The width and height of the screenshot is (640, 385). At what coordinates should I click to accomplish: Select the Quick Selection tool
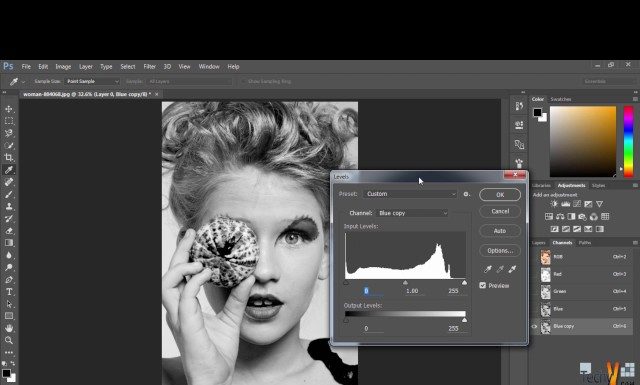(9, 145)
